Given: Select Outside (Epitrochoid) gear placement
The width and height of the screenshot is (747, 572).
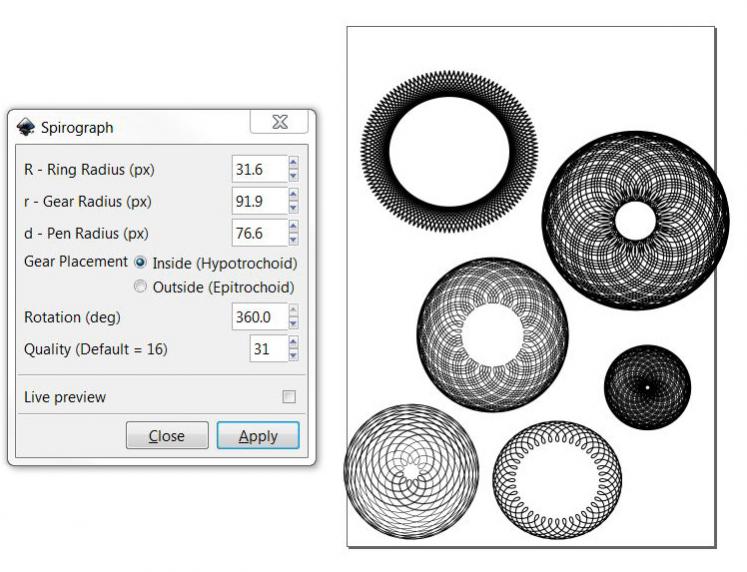Looking at the screenshot, I should point(140,287).
